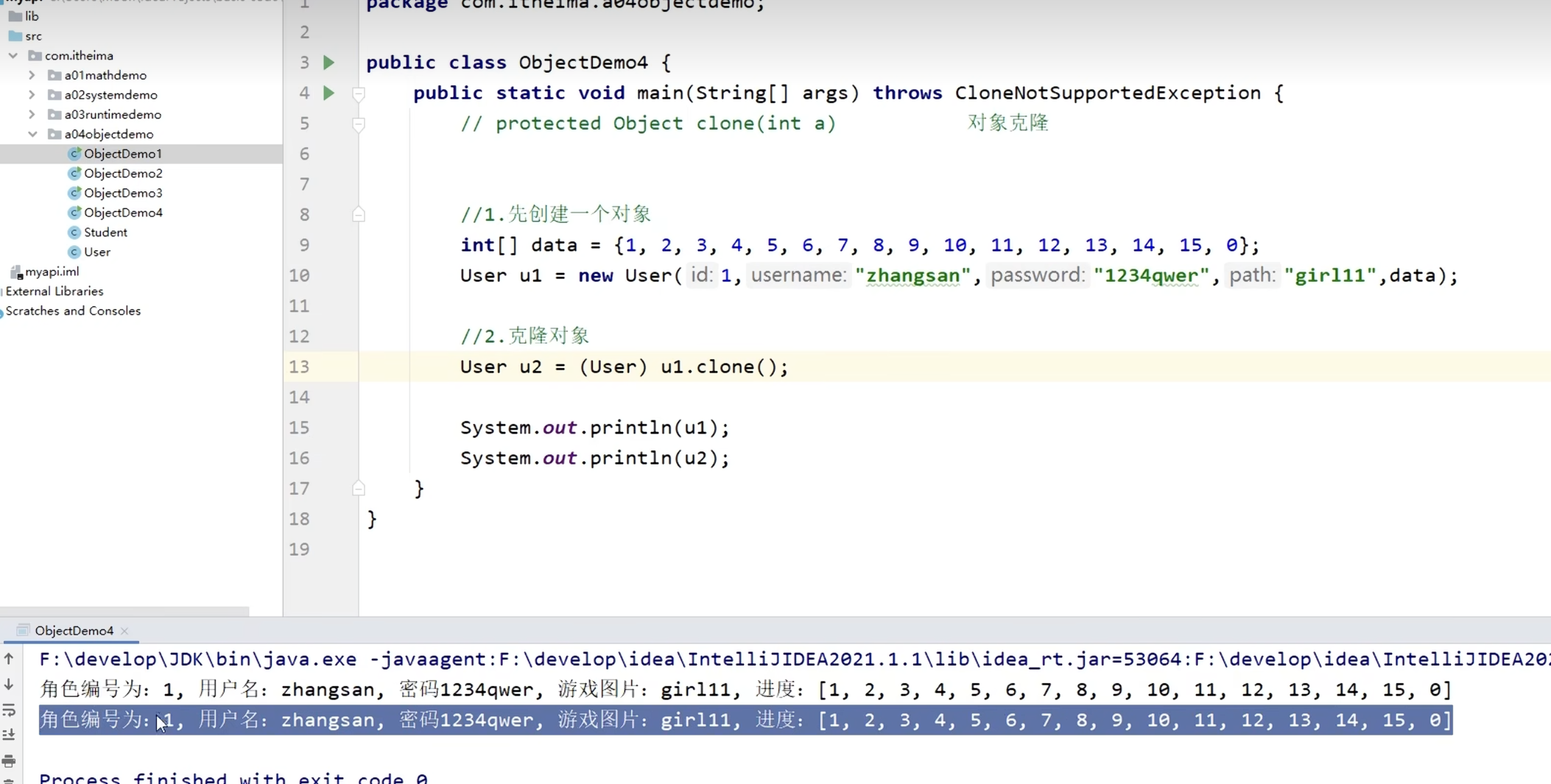
Task: Click the project panel horizontal scrollbar
Action: coord(124,611)
